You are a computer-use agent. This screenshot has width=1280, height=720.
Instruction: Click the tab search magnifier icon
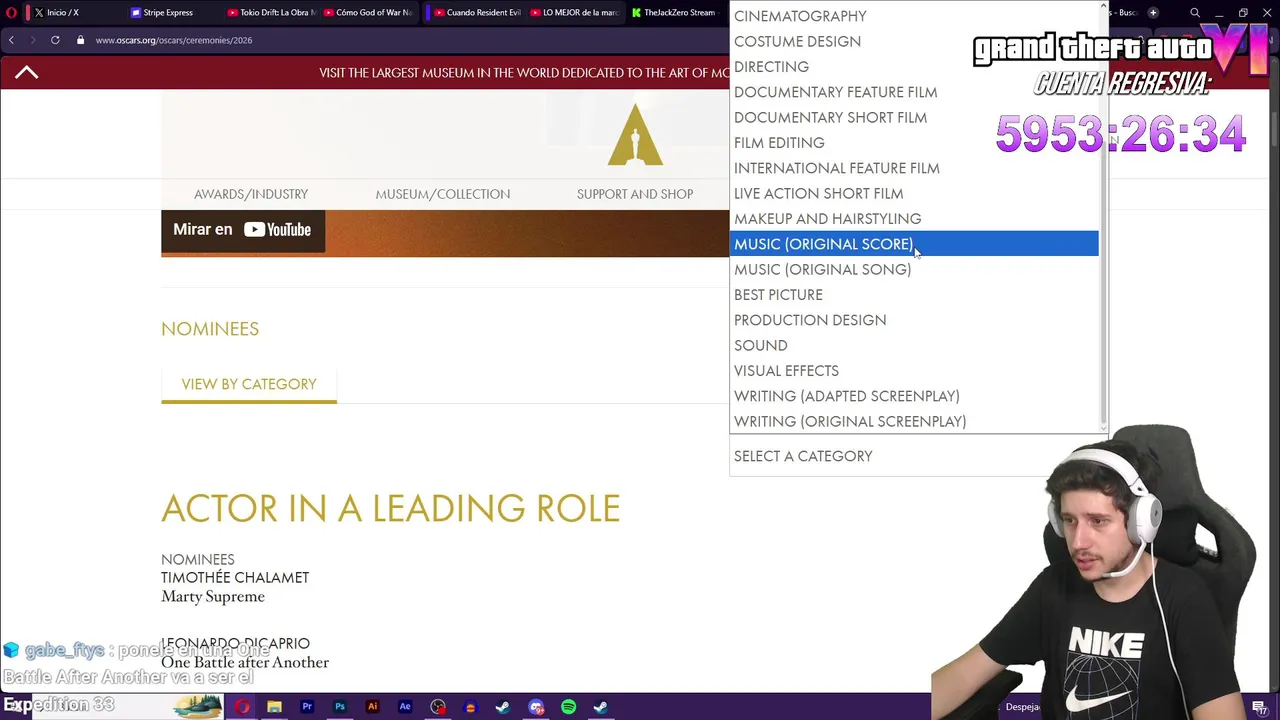coord(1195,12)
